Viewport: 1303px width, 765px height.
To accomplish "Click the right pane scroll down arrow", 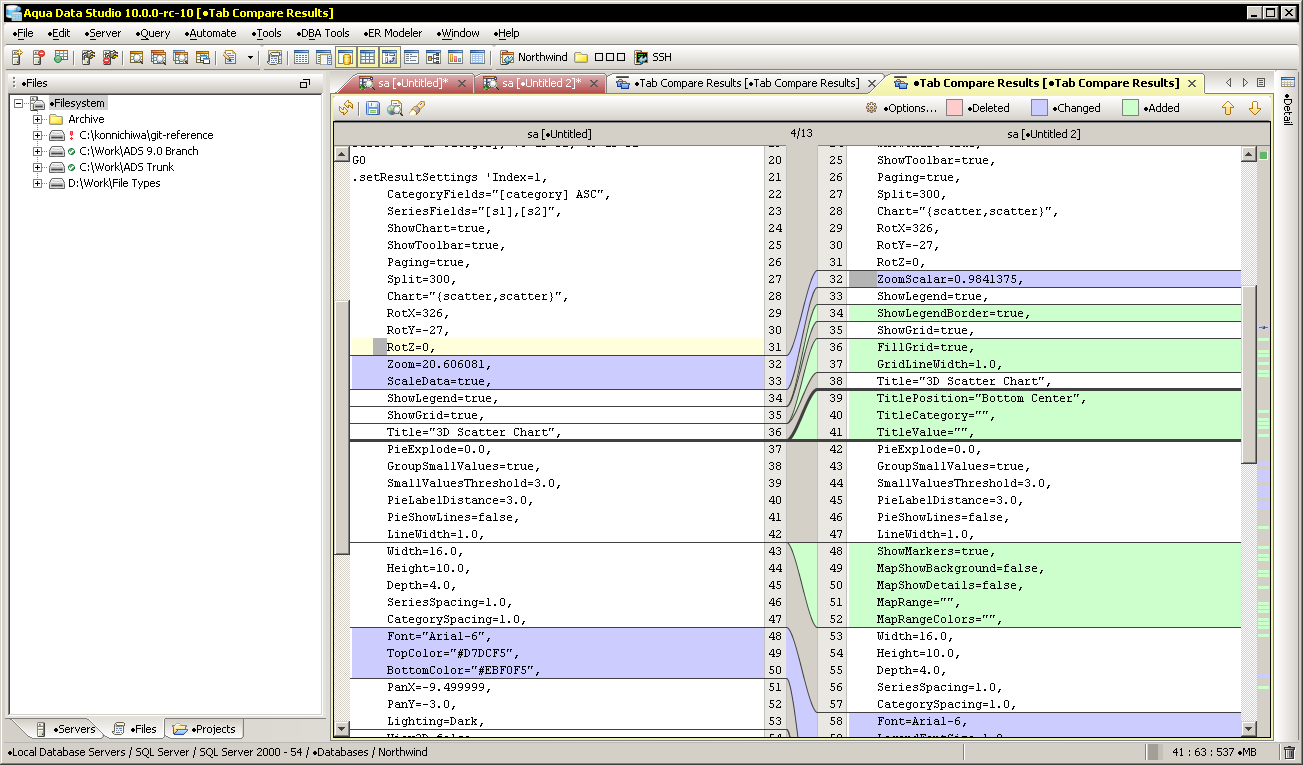I will [1248, 728].
